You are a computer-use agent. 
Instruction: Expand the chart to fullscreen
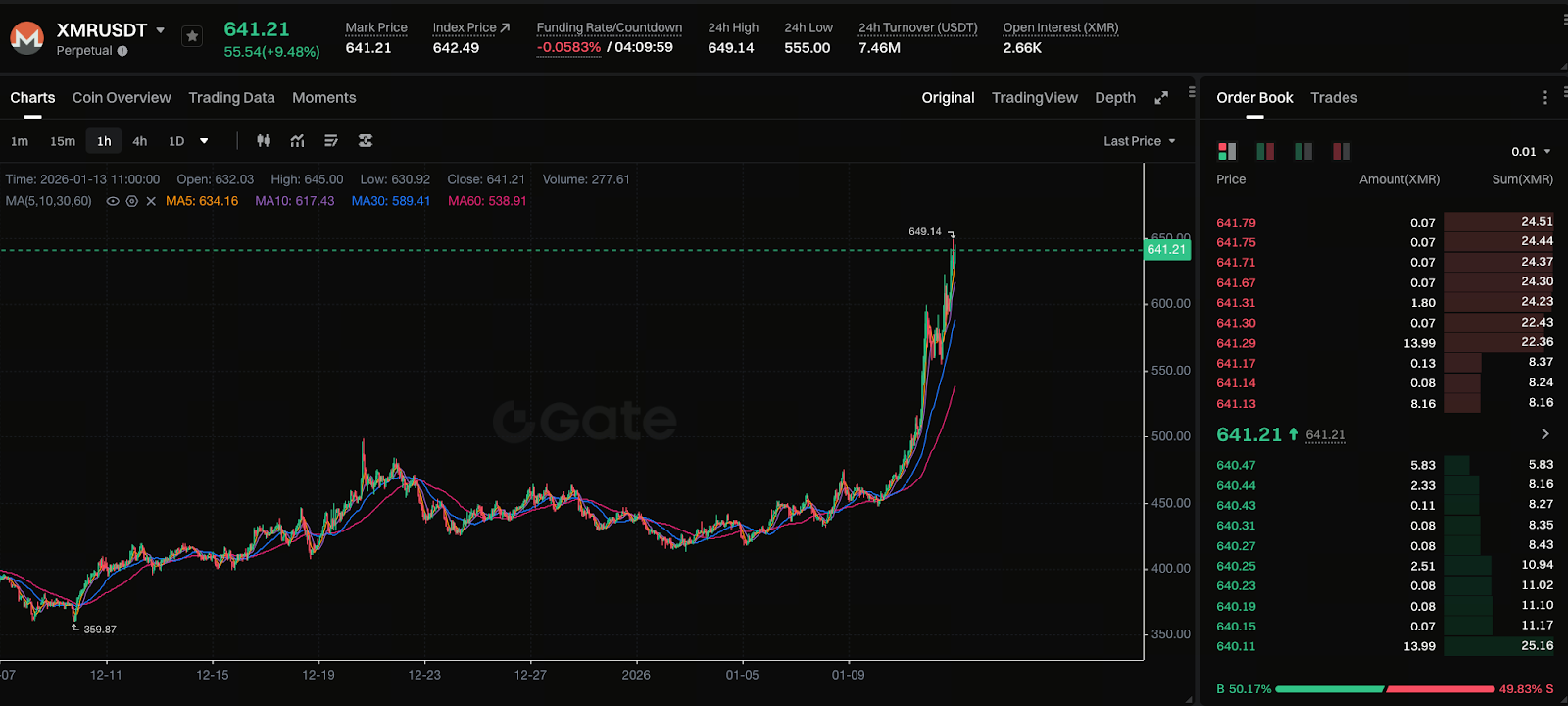tap(1161, 98)
